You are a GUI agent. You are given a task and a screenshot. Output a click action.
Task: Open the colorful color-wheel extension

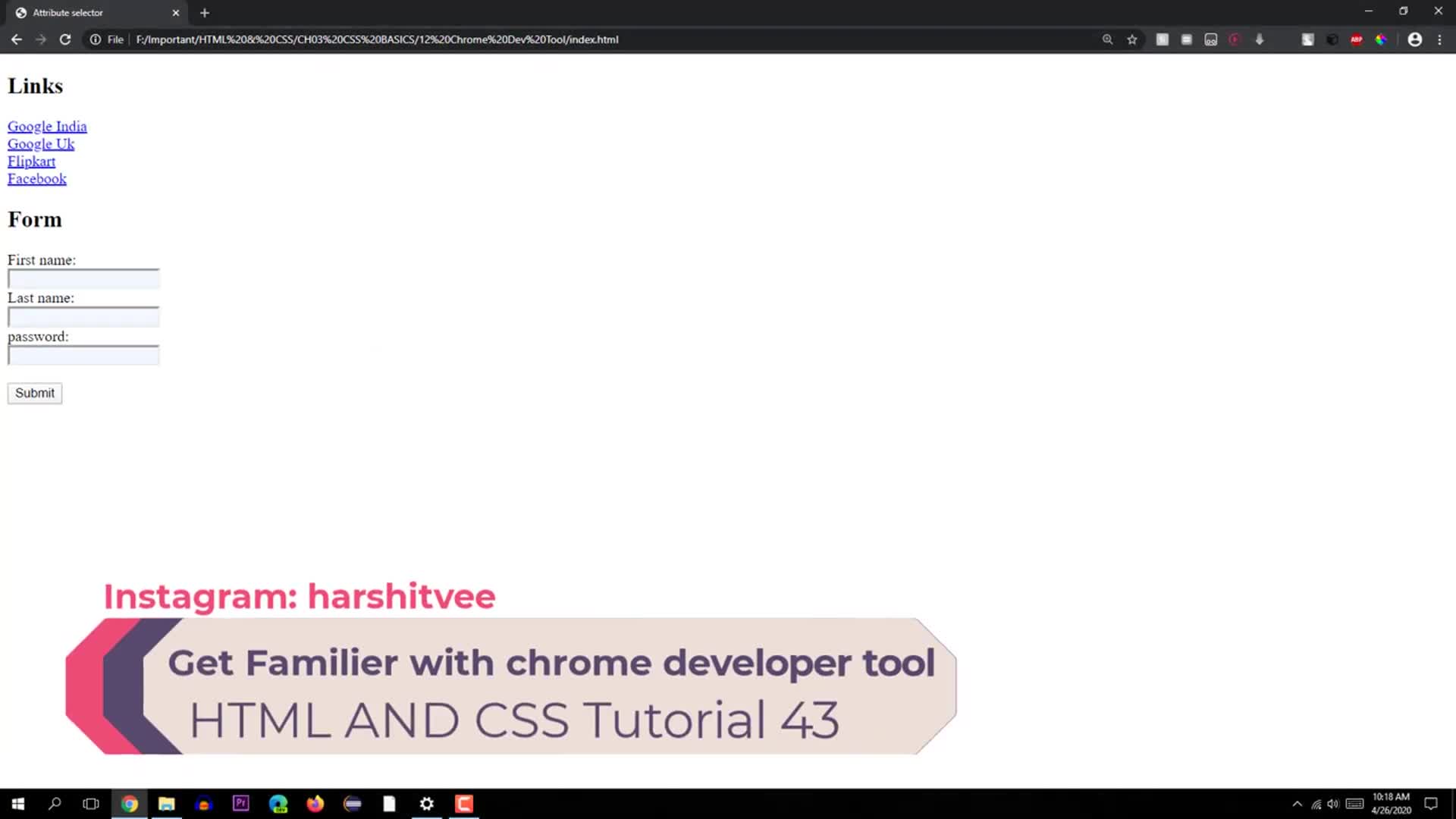point(1381,39)
